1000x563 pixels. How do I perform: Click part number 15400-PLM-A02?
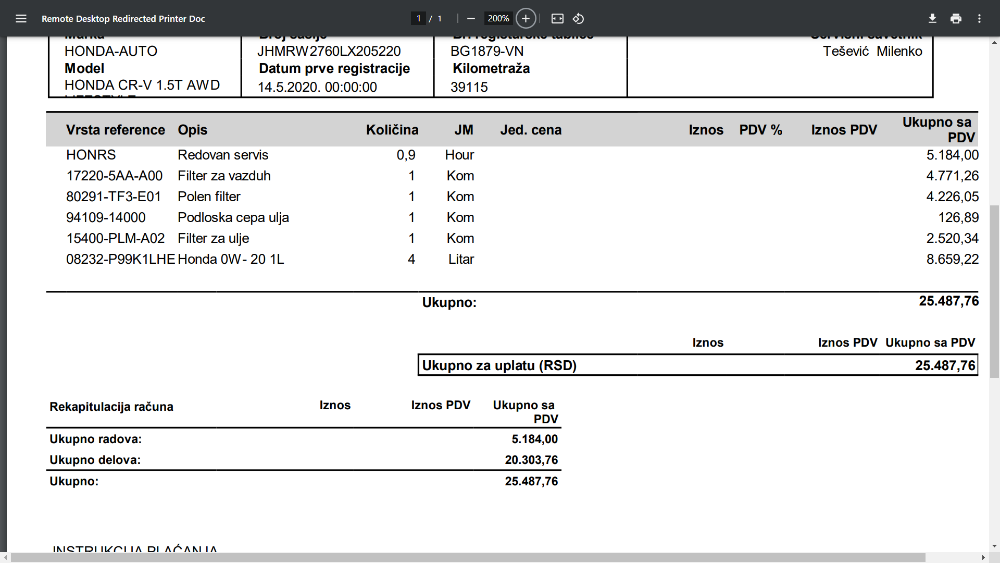point(115,238)
